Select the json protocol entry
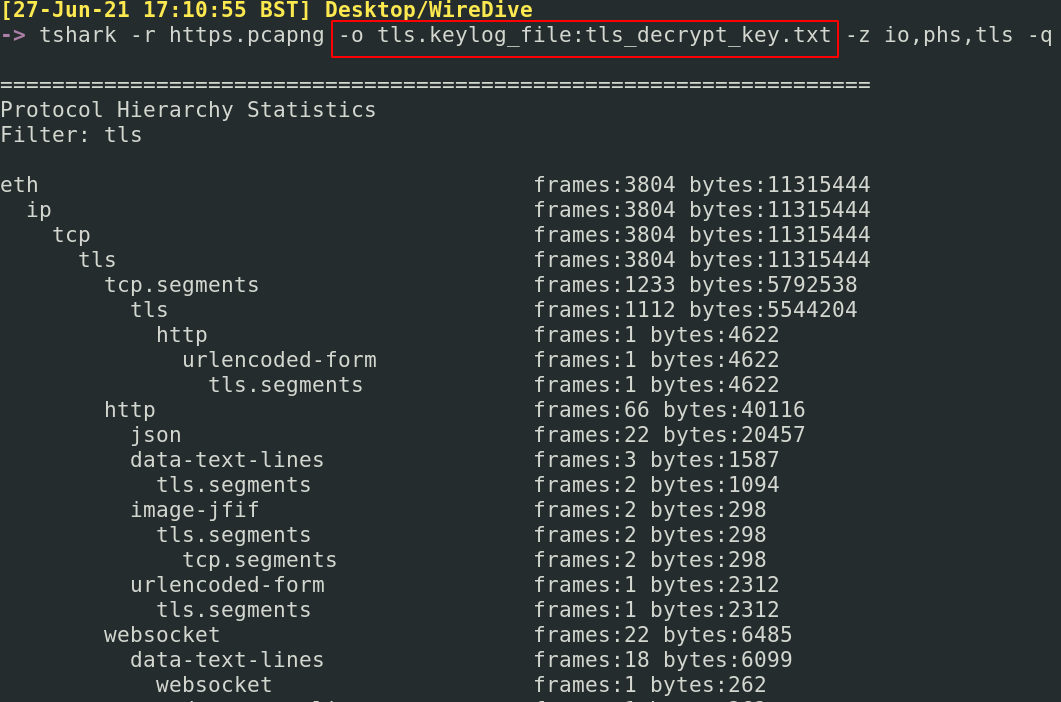This screenshot has height=702, width=1061. click(x=155, y=435)
